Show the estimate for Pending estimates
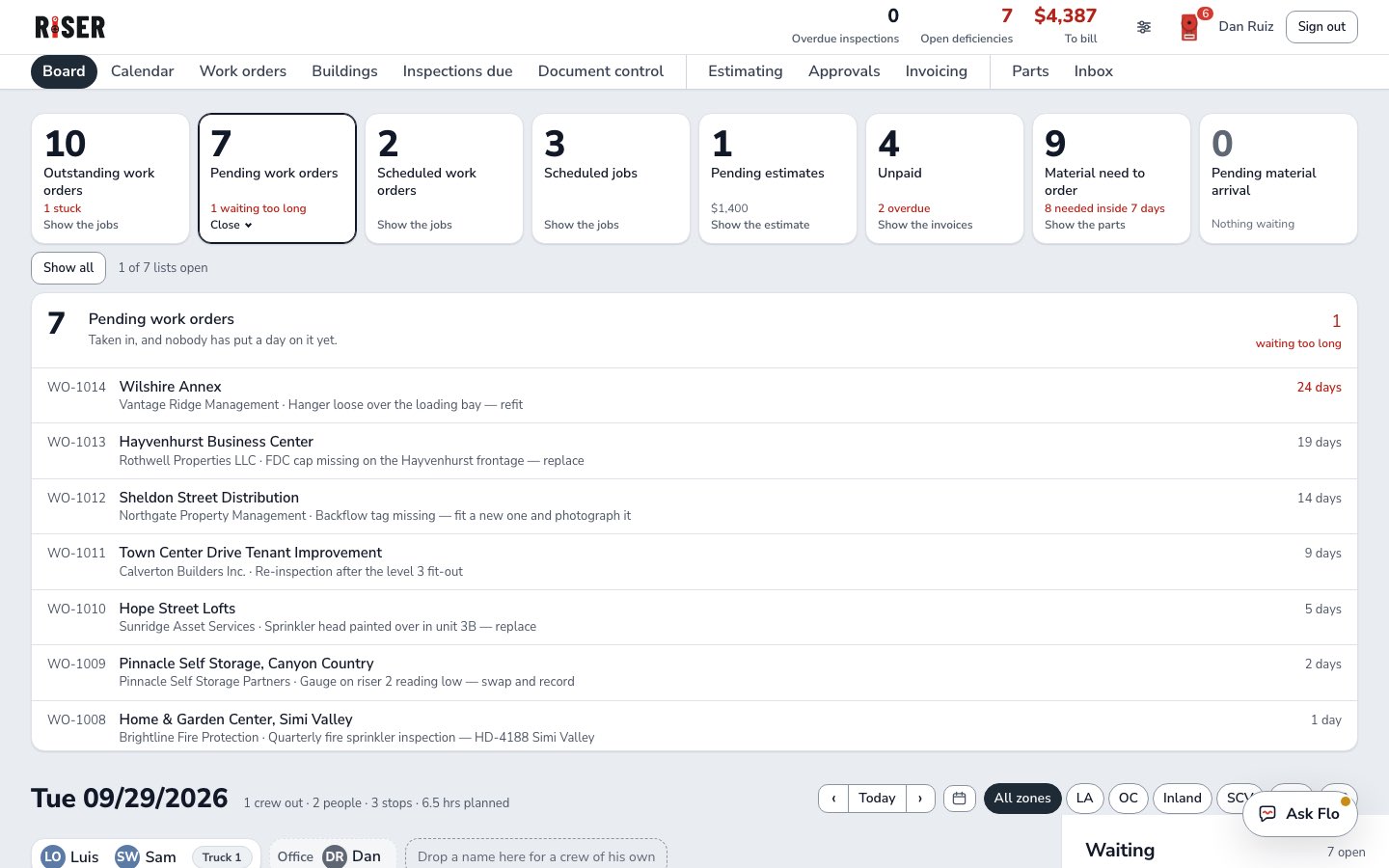 (760, 225)
